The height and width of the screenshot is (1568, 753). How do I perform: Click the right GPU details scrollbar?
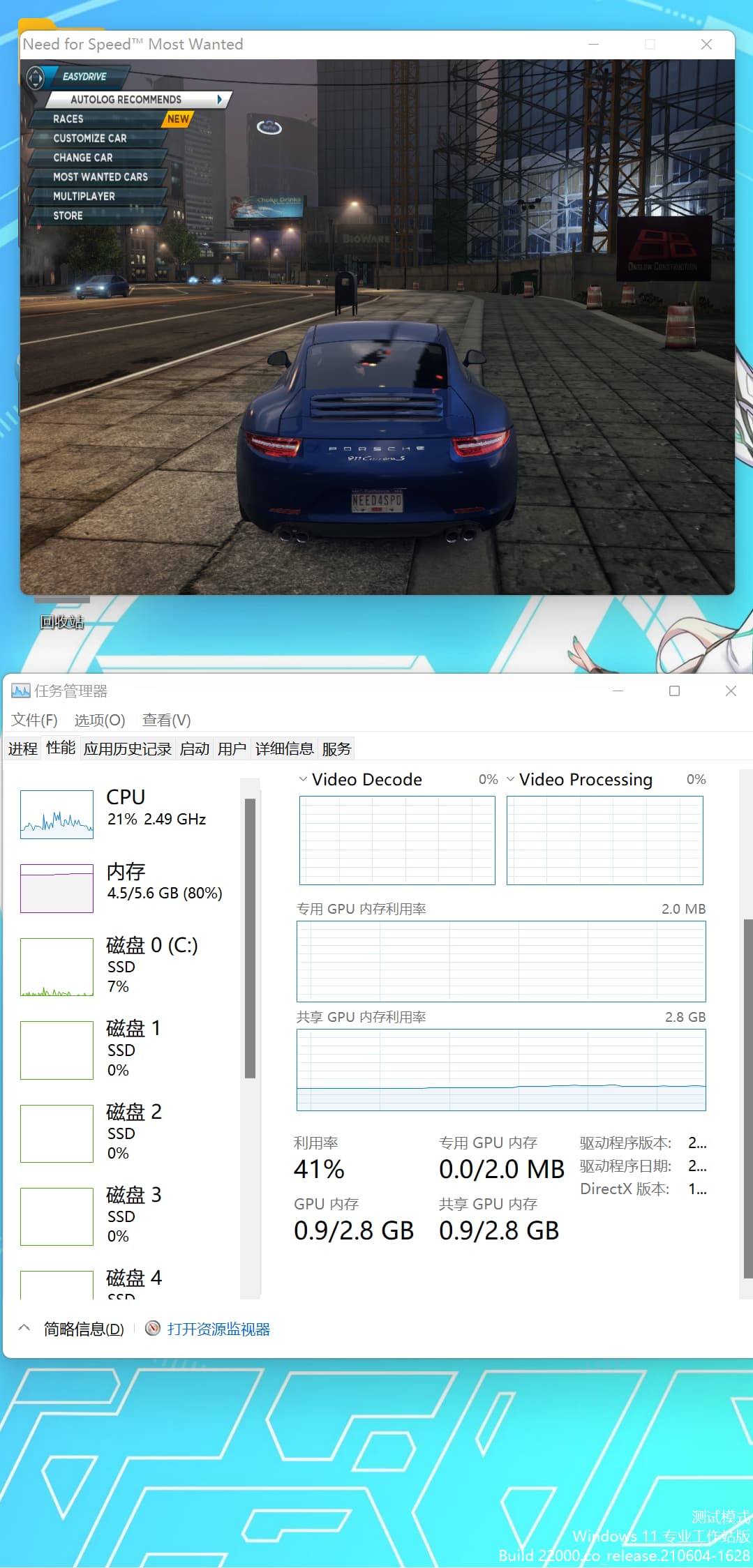pos(747,1098)
